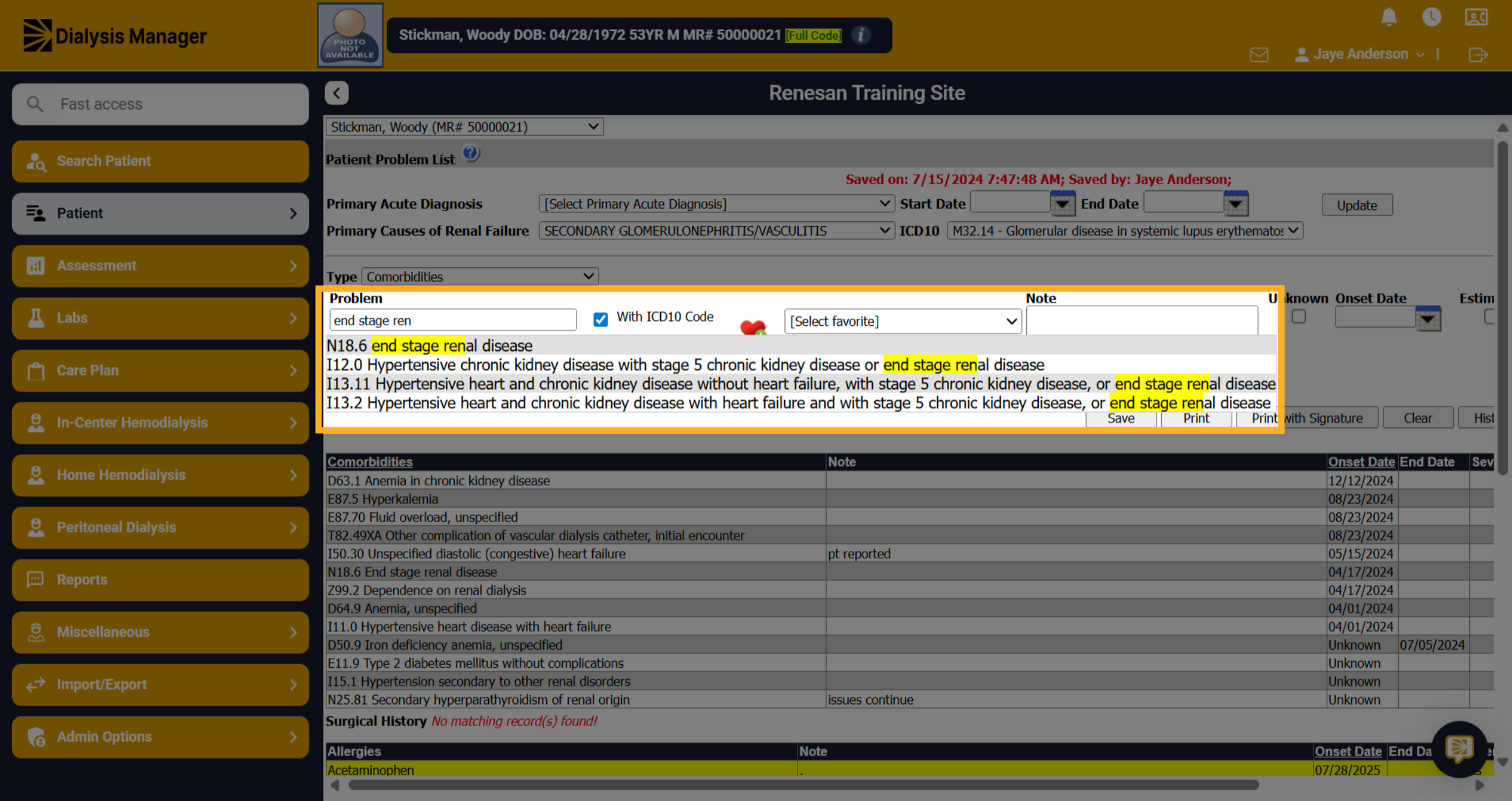Image resolution: width=1512 pixels, height=801 pixels.
Task: Click the Clear button
Action: (x=1417, y=418)
